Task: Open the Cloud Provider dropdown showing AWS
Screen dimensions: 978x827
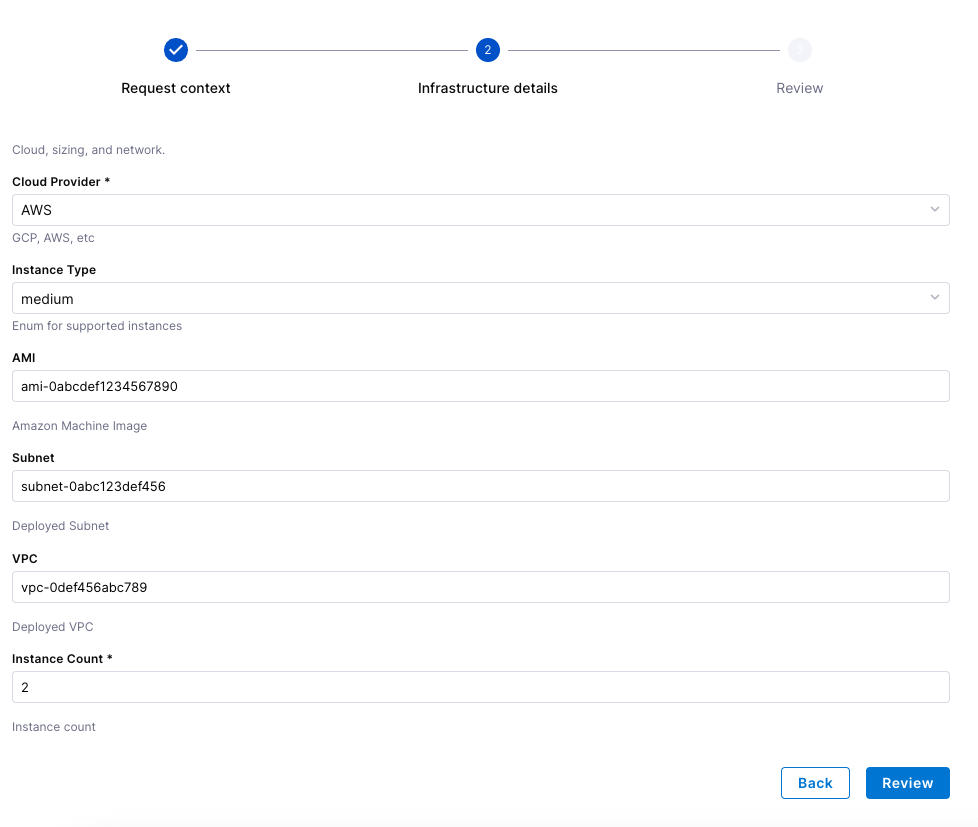Action: click(480, 210)
